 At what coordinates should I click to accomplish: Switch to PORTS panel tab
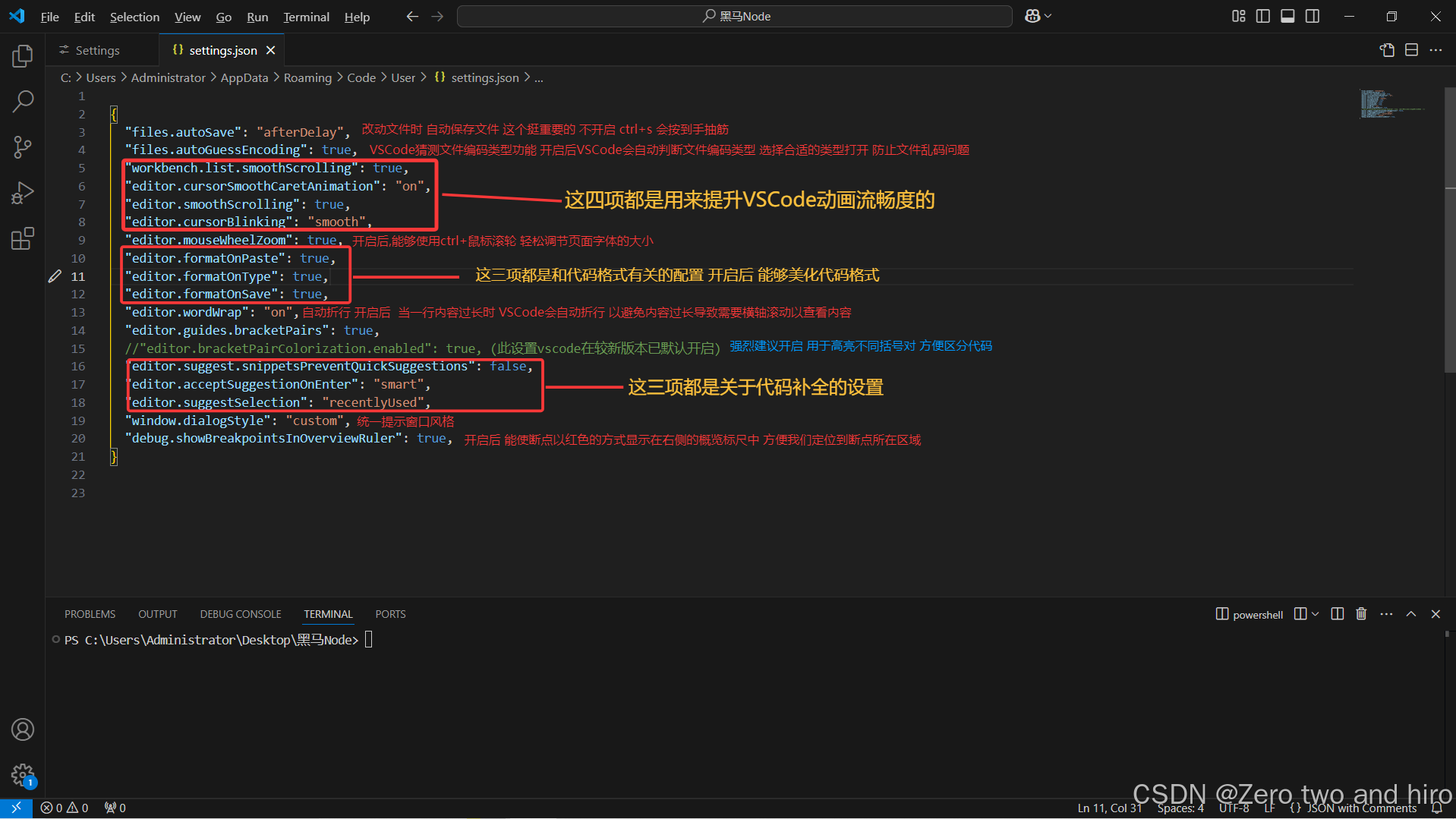pyautogui.click(x=390, y=614)
